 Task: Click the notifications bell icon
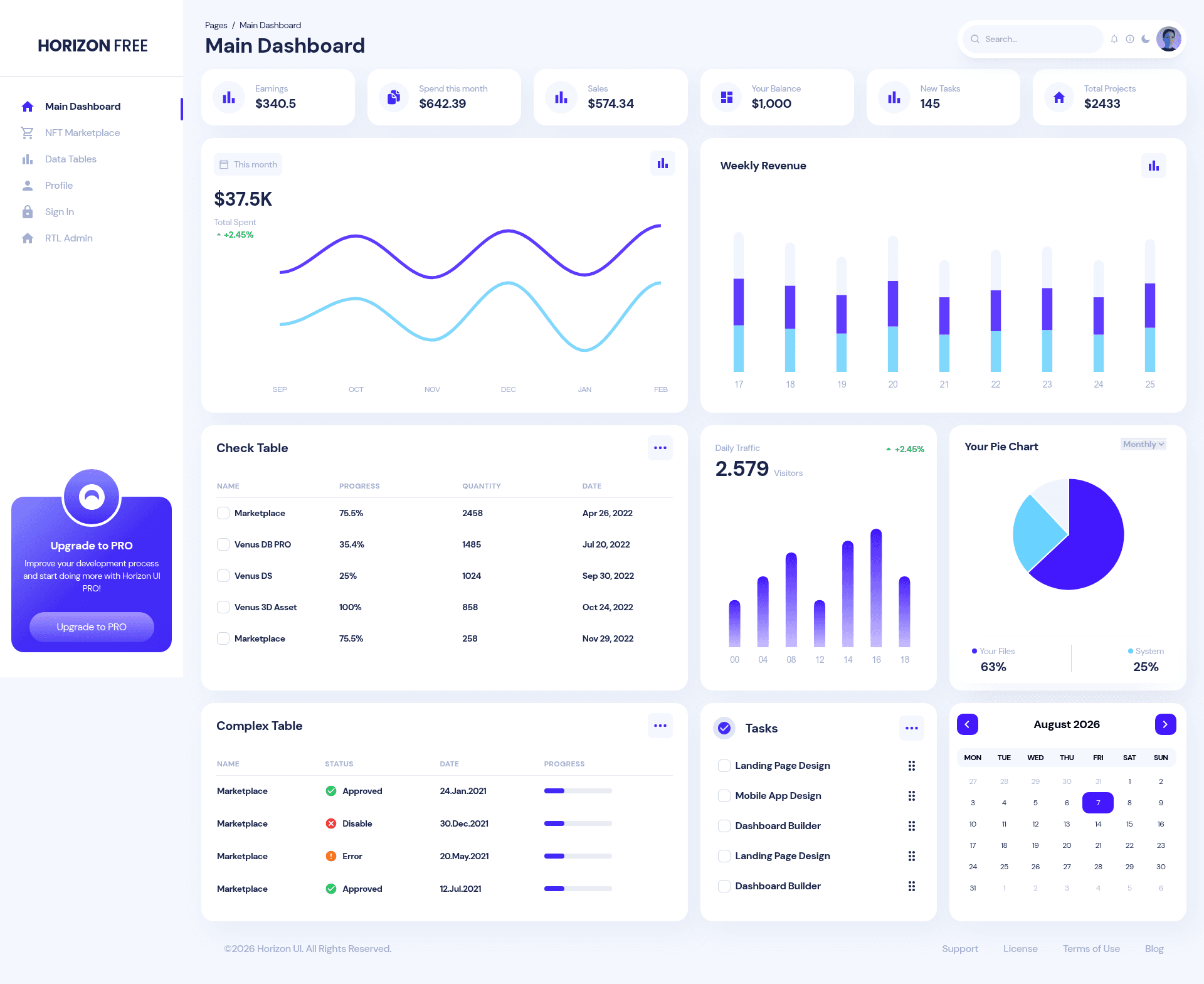[x=1114, y=39]
